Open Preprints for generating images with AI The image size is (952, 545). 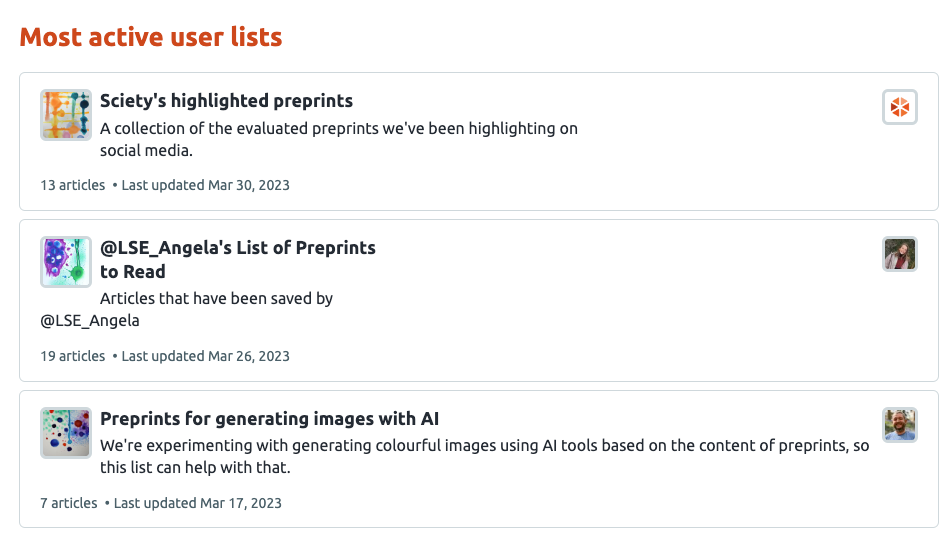(x=269, y=419)
